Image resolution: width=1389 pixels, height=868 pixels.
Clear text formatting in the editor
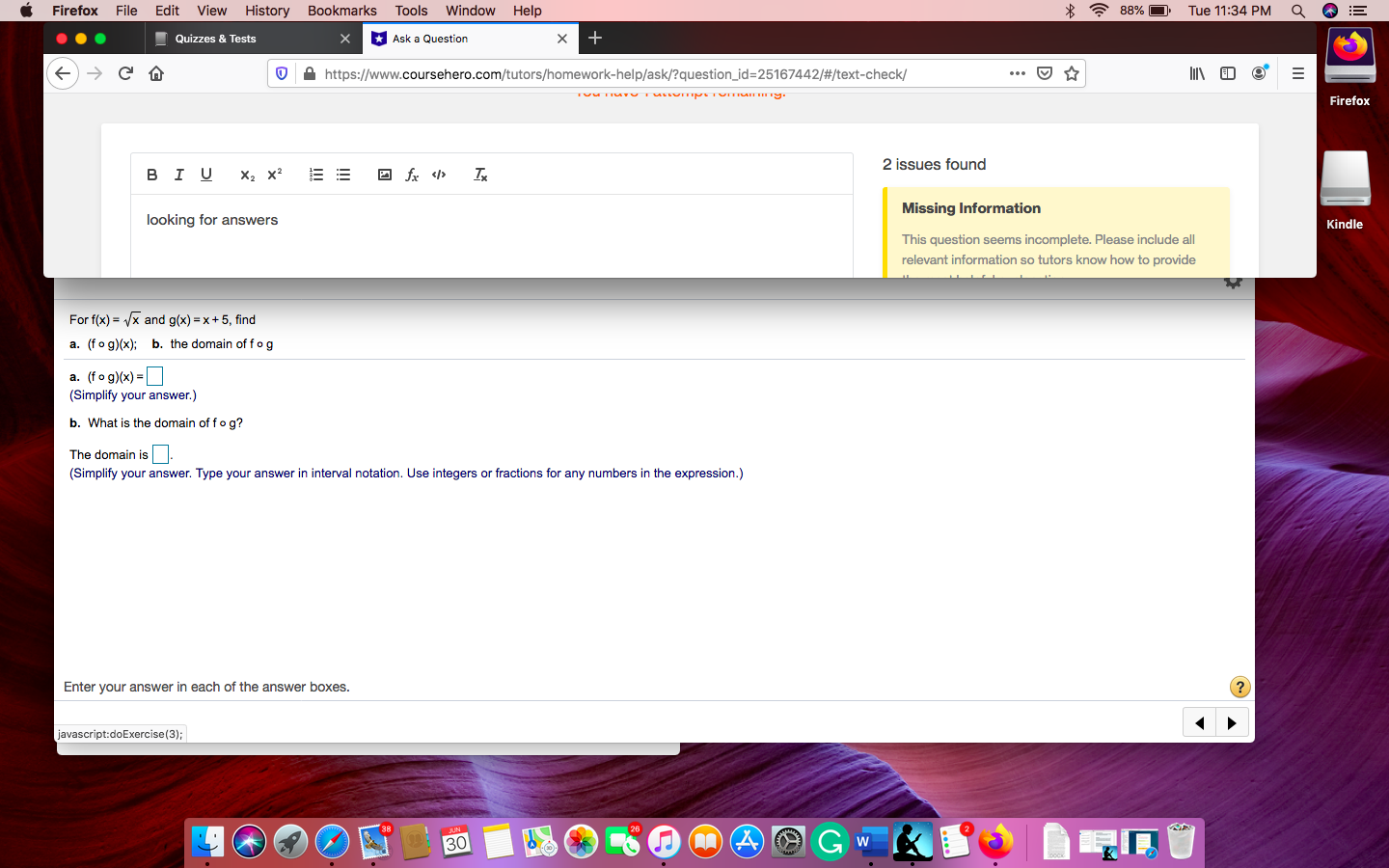480,175
